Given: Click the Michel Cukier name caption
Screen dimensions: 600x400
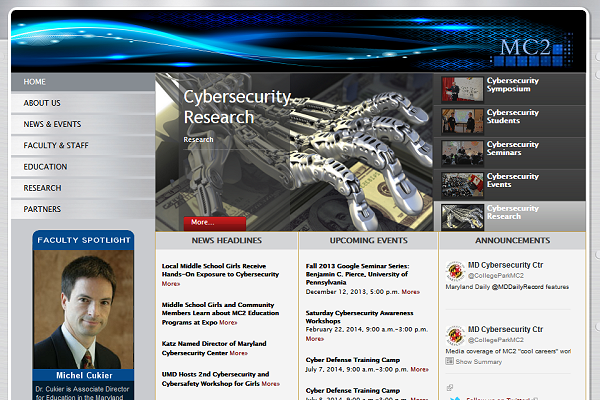Looking at the screenshot, I should (x=84, y=376).
